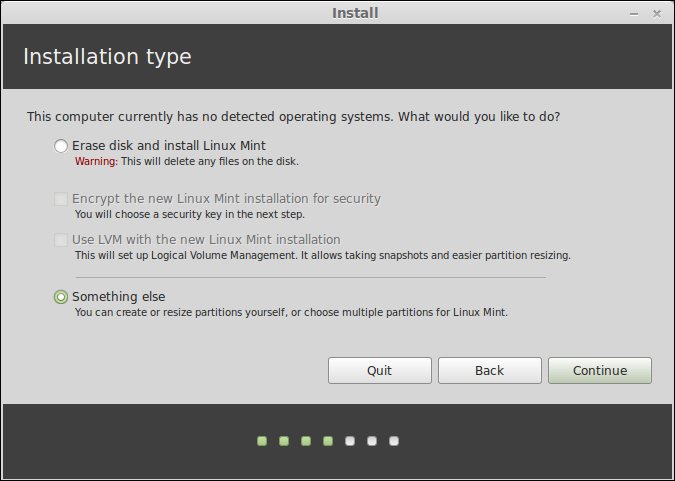Click the Quit button
This screenshot has width=675, height=481.
380,370
